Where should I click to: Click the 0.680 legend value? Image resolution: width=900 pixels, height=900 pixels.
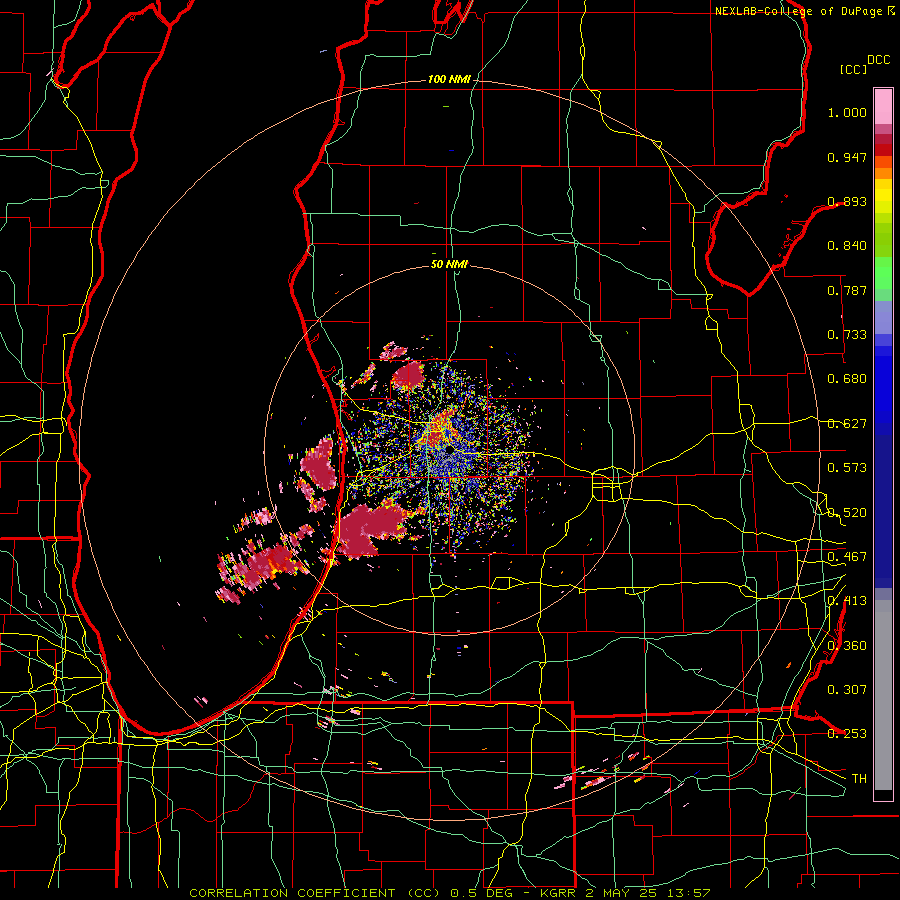847,379
